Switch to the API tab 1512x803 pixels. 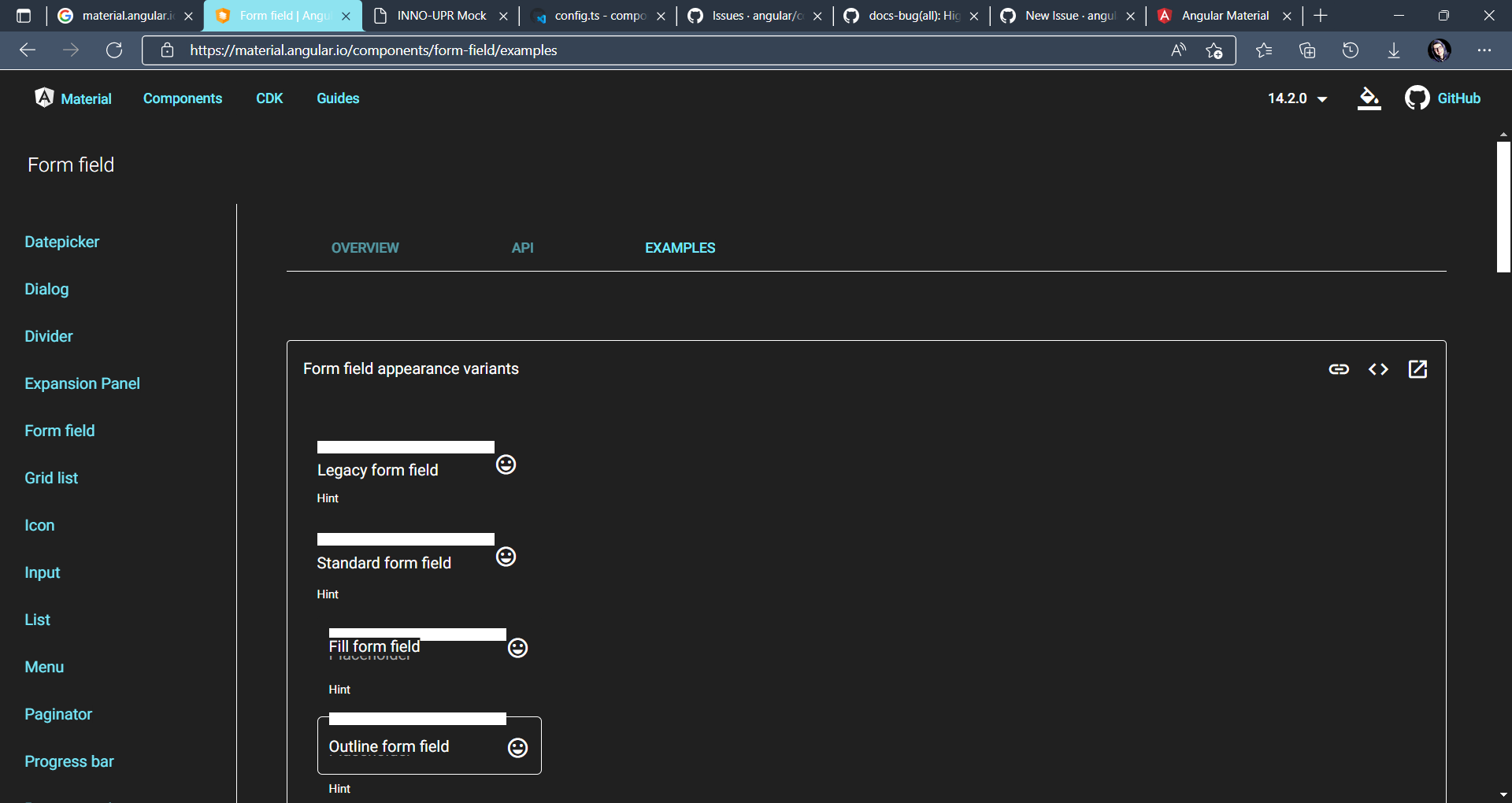pyautogui.click(x=523, y=248)
